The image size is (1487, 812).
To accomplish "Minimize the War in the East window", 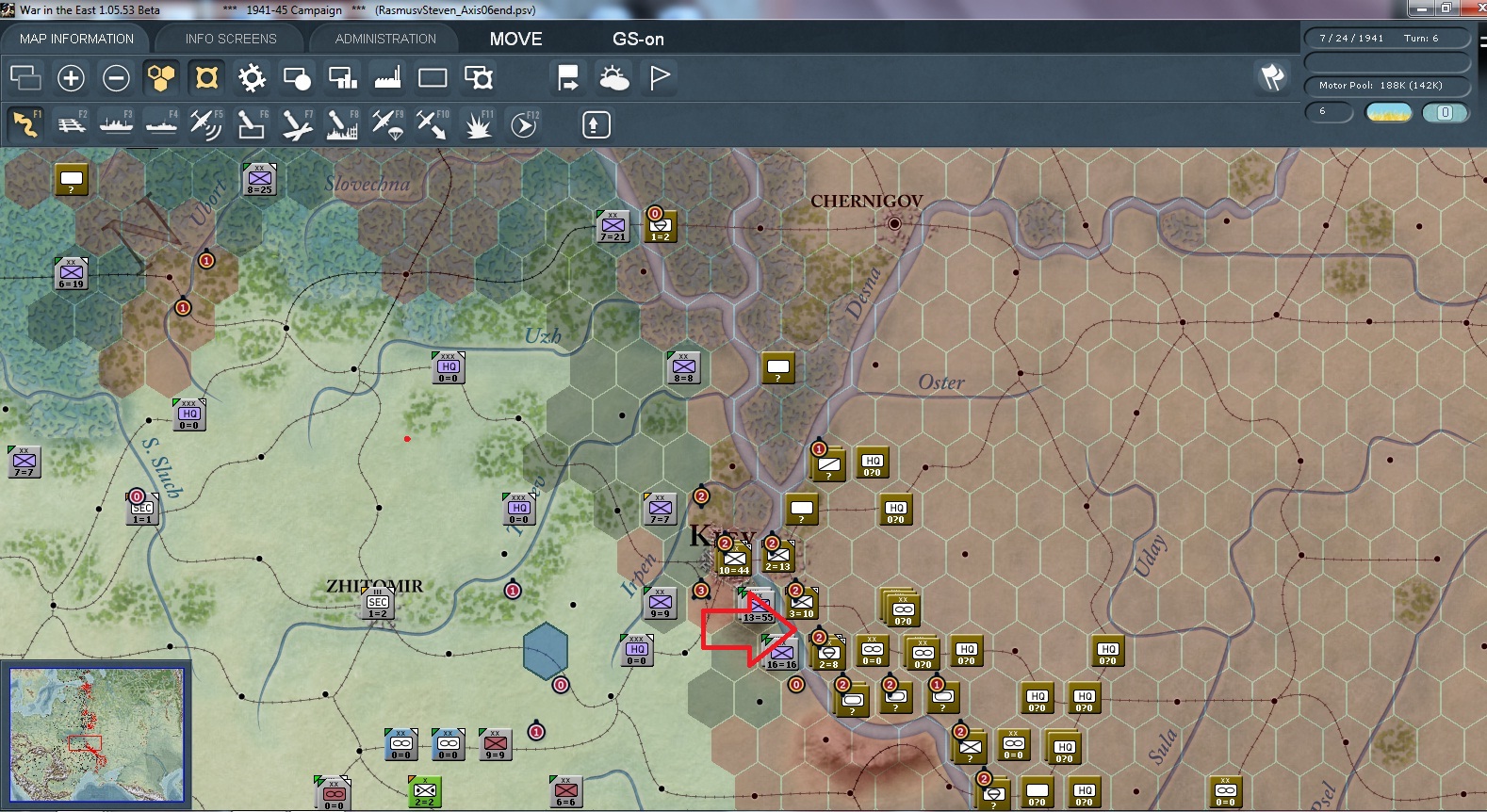I will [1422, 8].
